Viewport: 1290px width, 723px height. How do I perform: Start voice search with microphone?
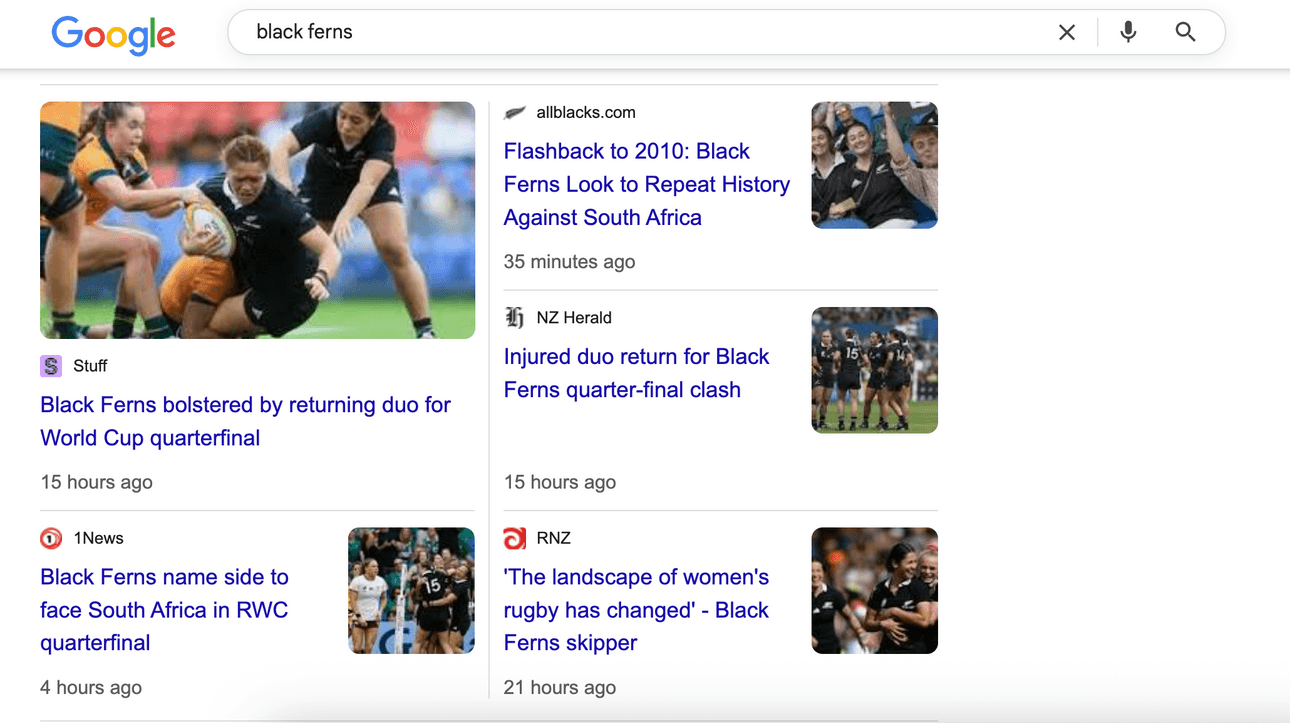coord(1128,32)
